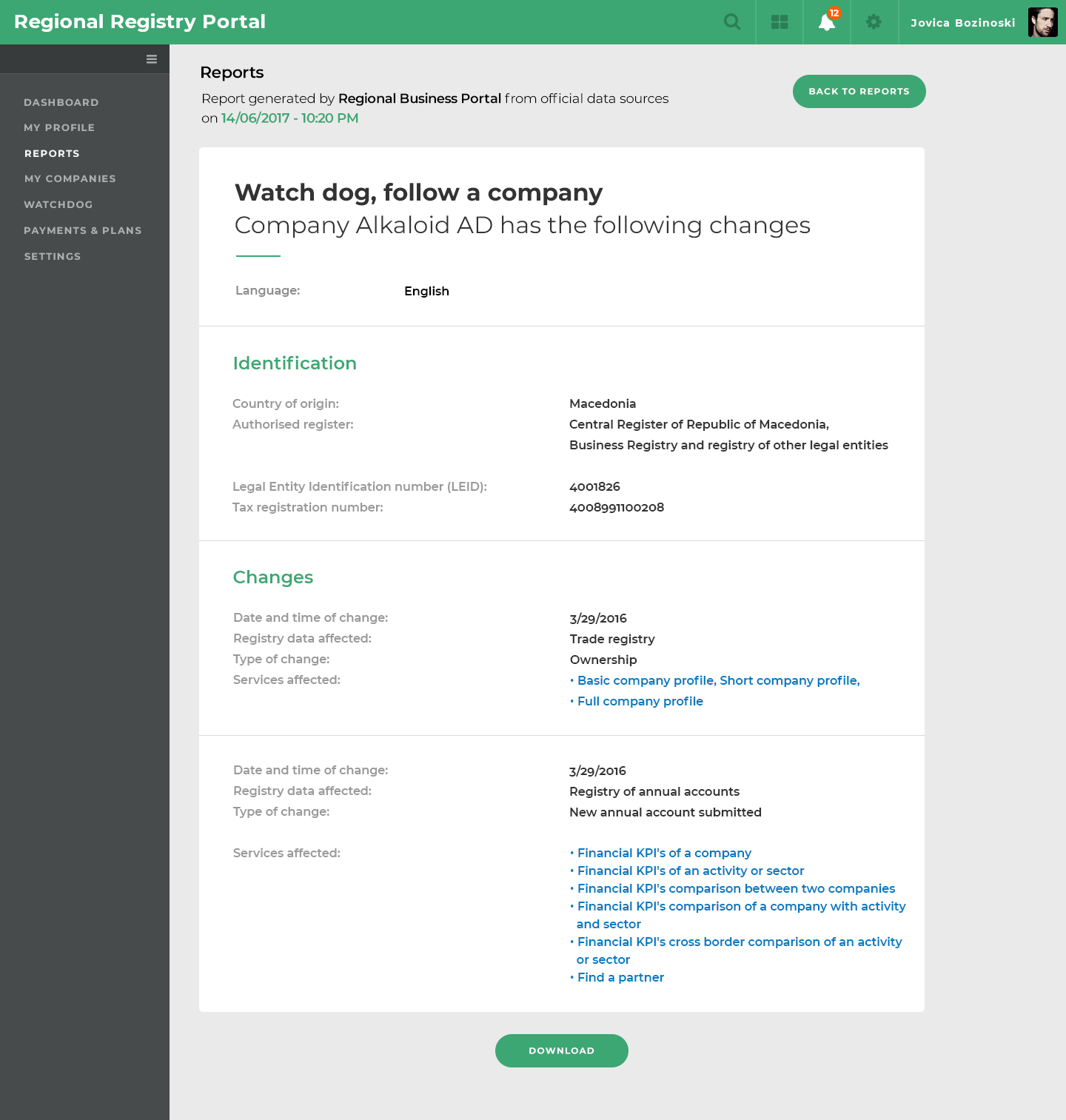Select Reports in the sidebar menu
The image size is (1066, 1120).
coord(52,153)
